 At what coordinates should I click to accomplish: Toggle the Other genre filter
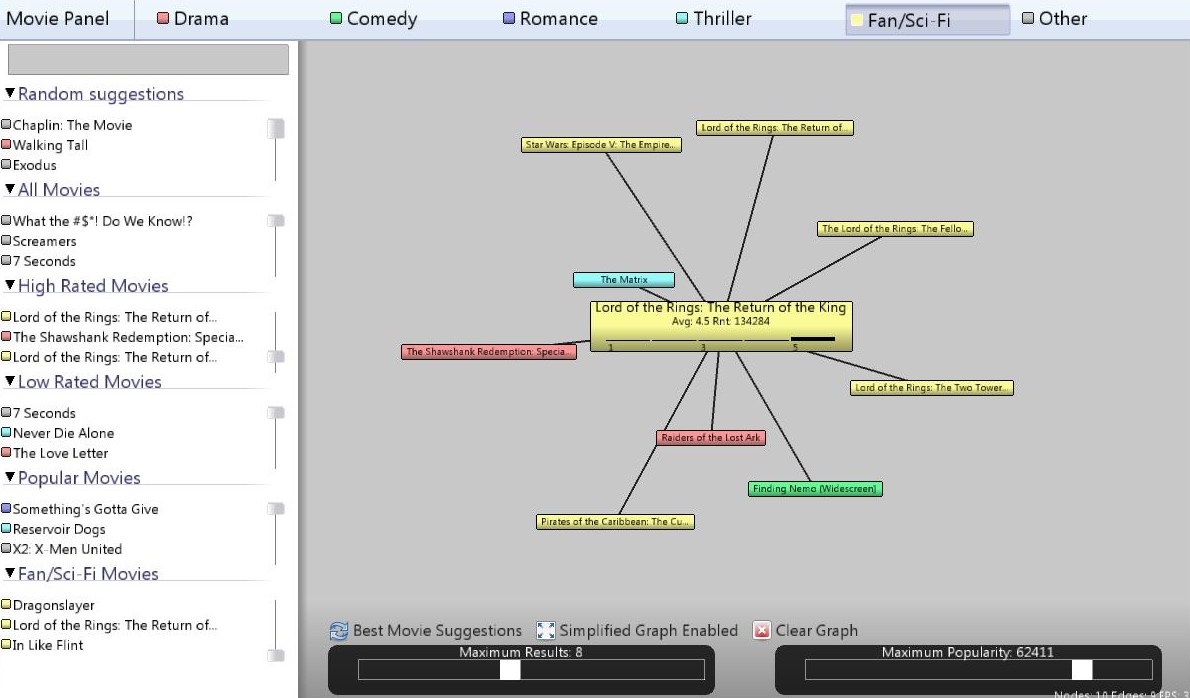point(1054,19)
